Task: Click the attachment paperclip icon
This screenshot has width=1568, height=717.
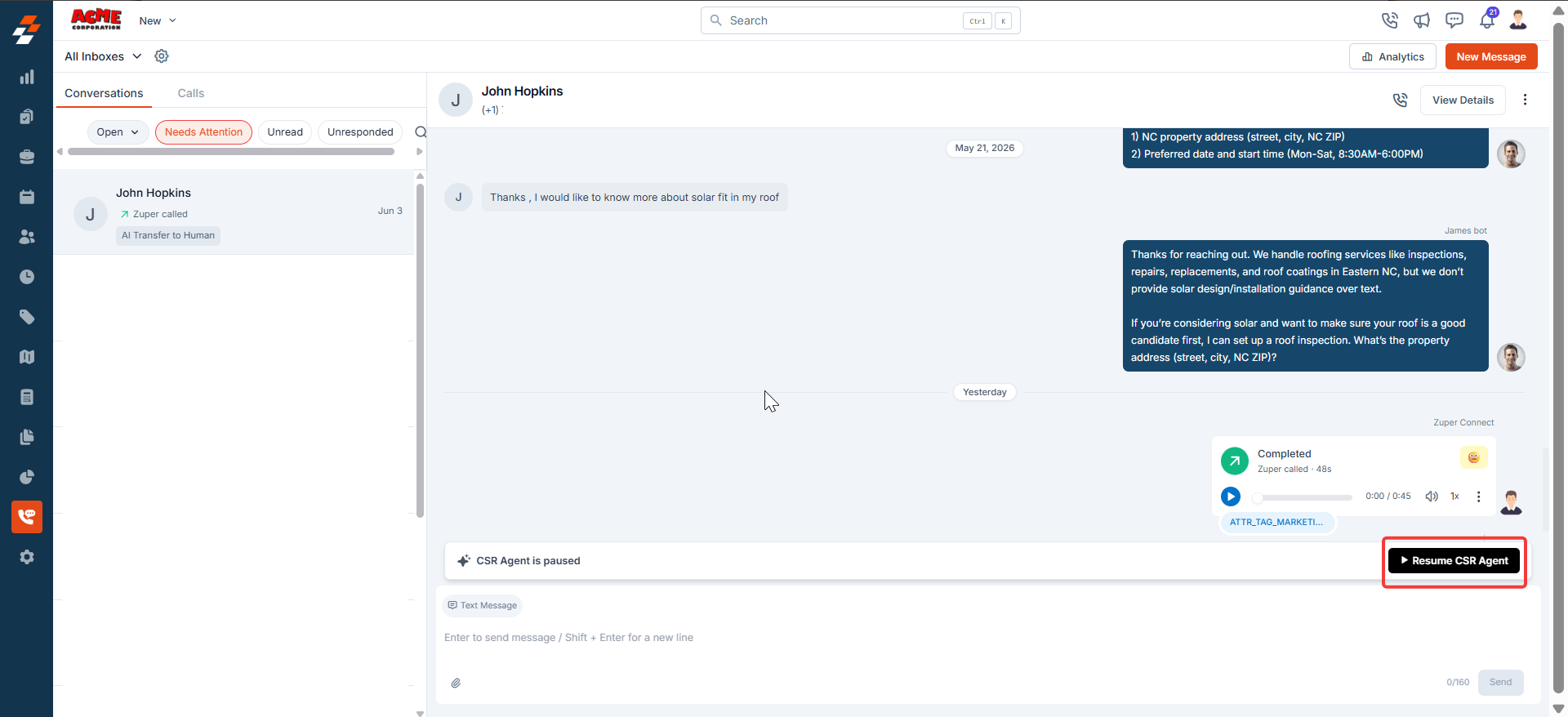Action: click(456, 683)
